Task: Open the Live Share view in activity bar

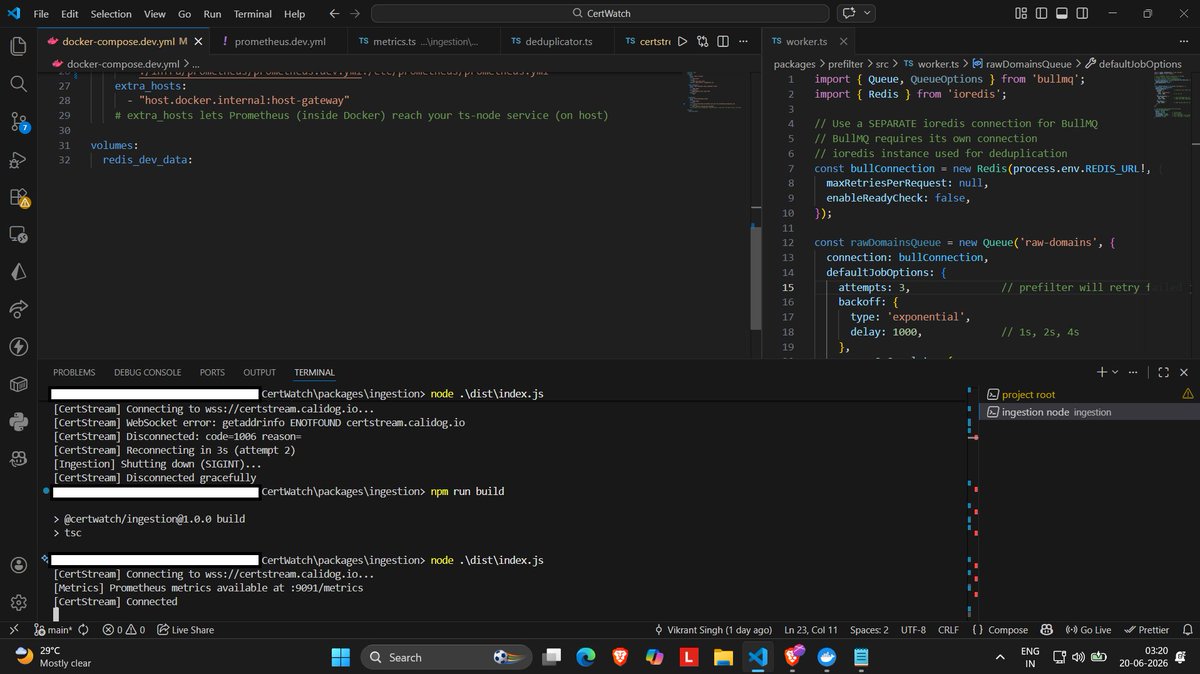Action: tap(18, 309)
